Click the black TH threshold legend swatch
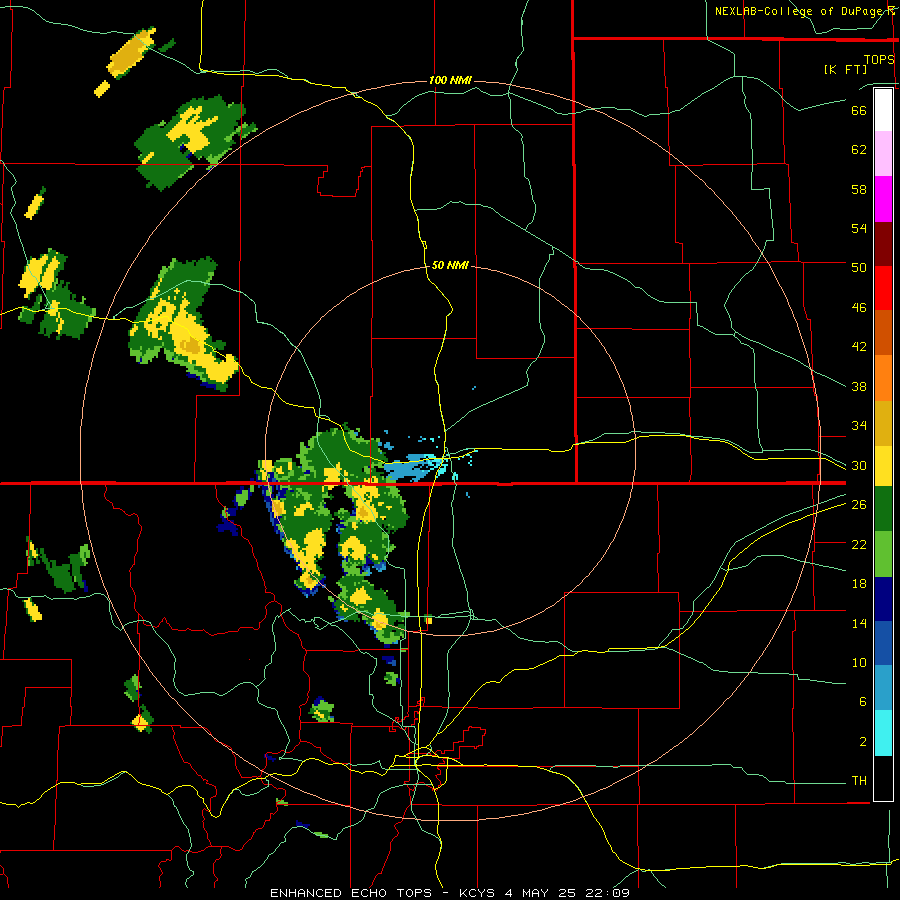 coord(883,778)
